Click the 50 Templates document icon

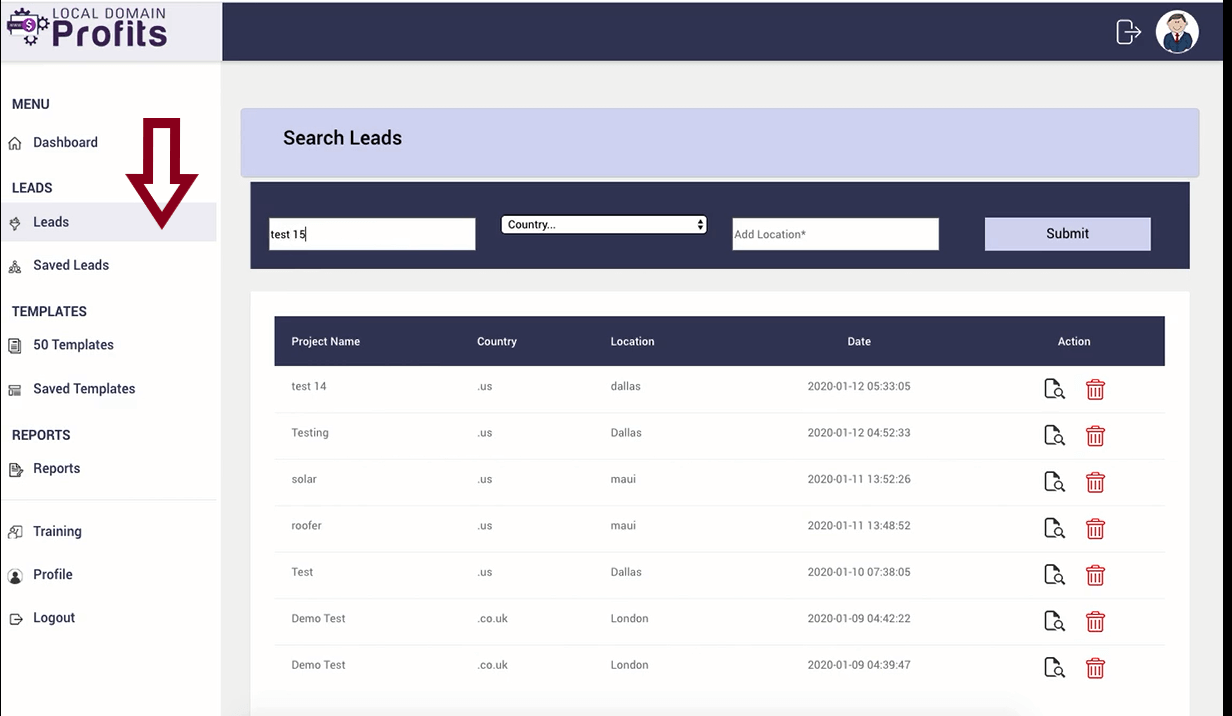(x=15, y=346)
